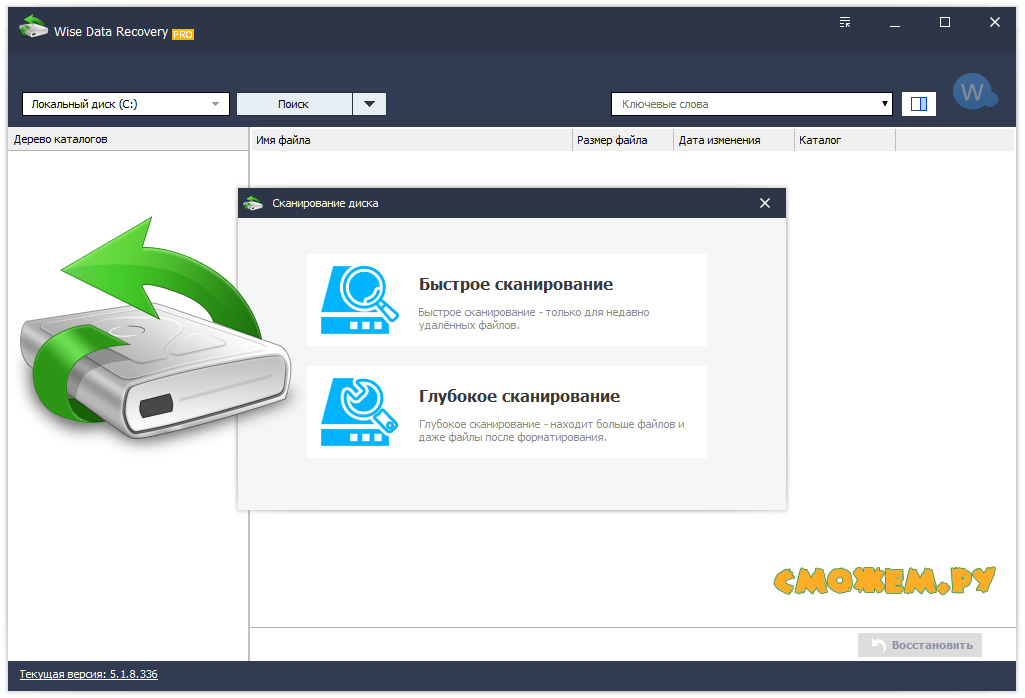Screen dimensions: 1025x698
Task: Click the Wise Data Recovery logo icon
Action: 33,27
